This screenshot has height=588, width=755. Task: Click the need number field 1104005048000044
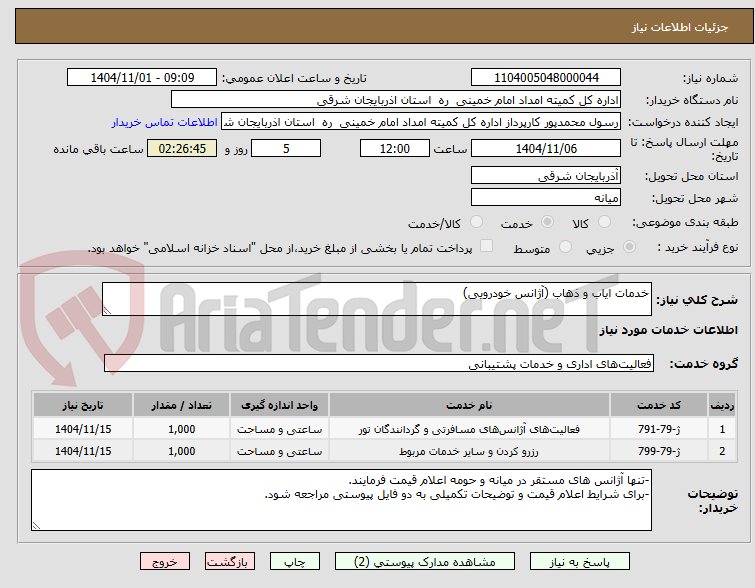coord(546,78)
